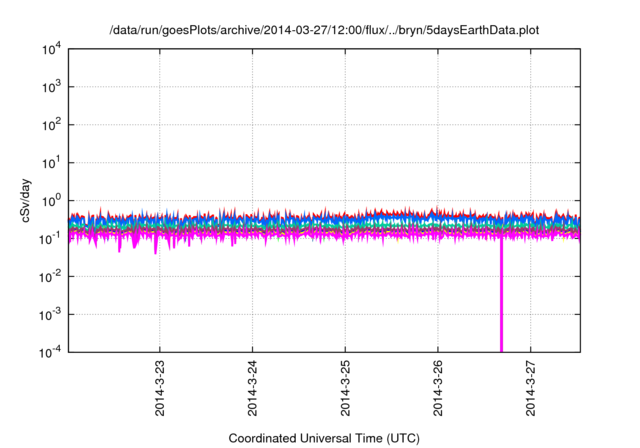
Task: Select the 2014-3-27 date tick label
Action: [531, 388]
